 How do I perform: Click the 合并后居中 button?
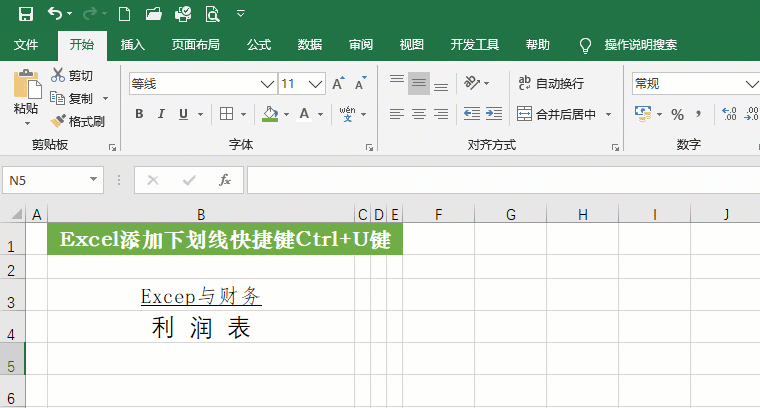click(556, 114)
